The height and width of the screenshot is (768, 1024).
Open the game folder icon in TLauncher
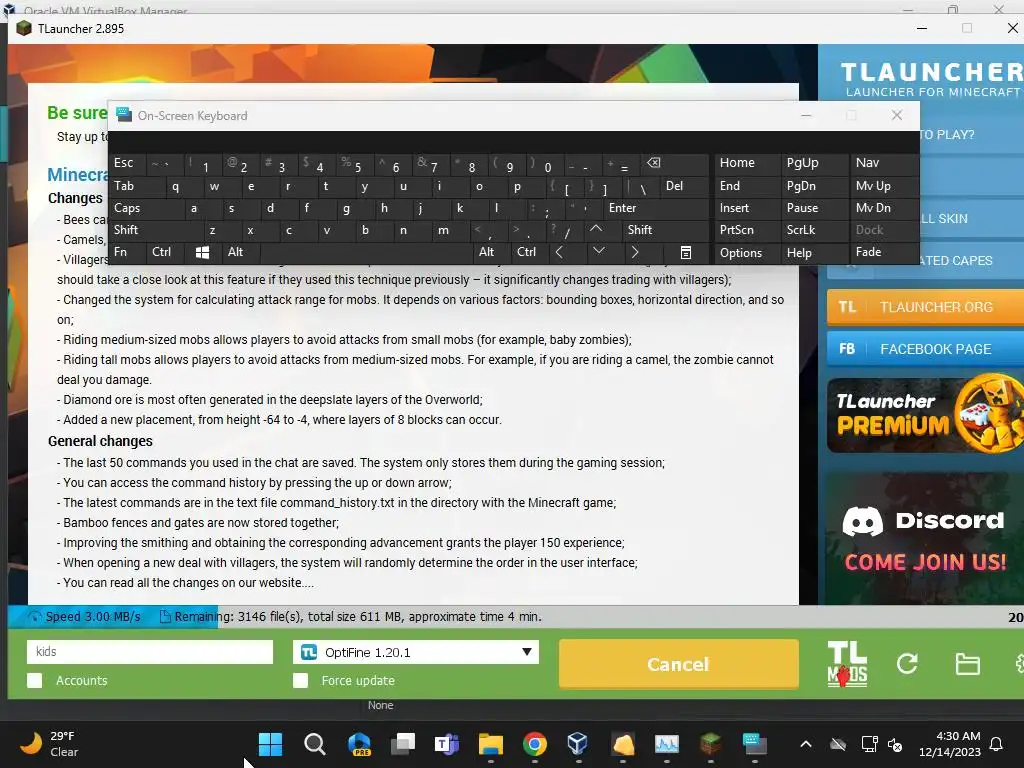tap(967, 664)
